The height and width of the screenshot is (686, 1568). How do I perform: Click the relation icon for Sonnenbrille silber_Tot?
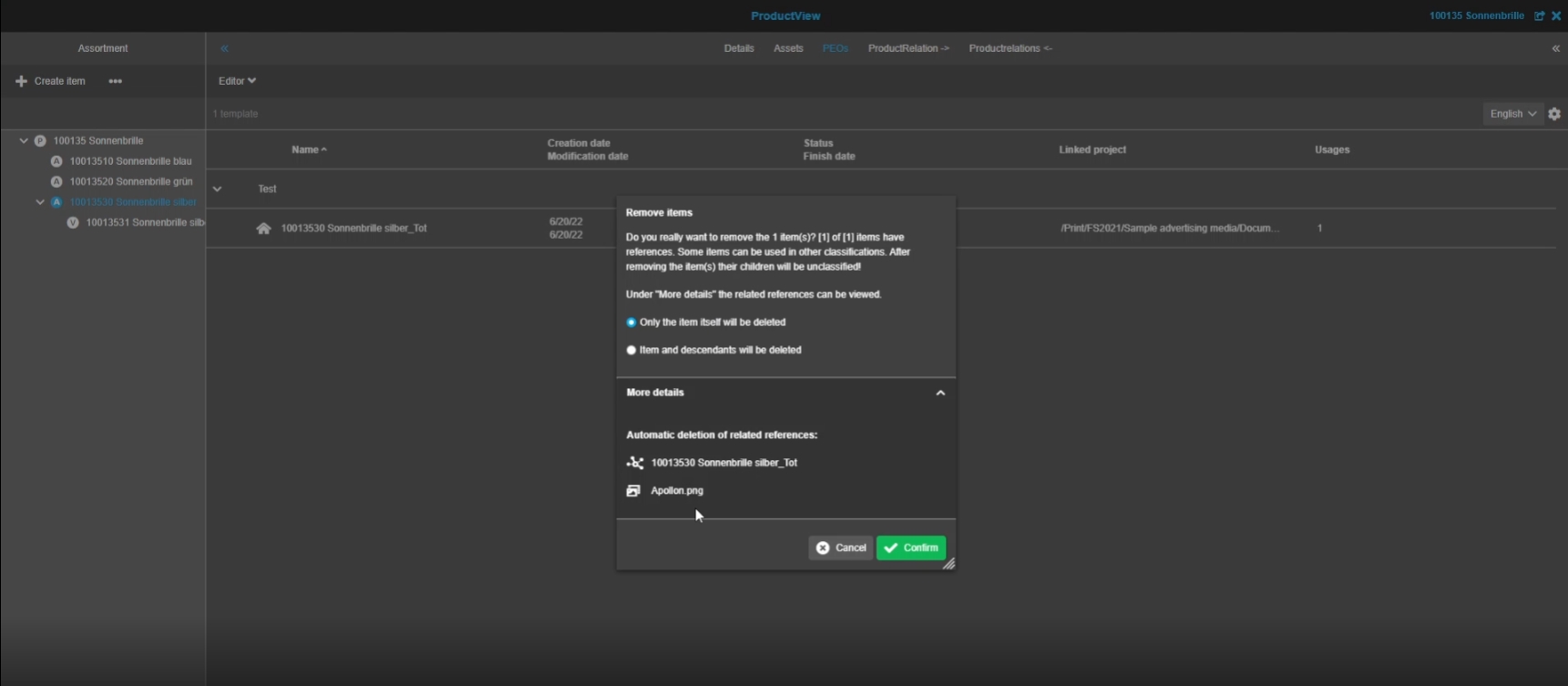(635, 463)
